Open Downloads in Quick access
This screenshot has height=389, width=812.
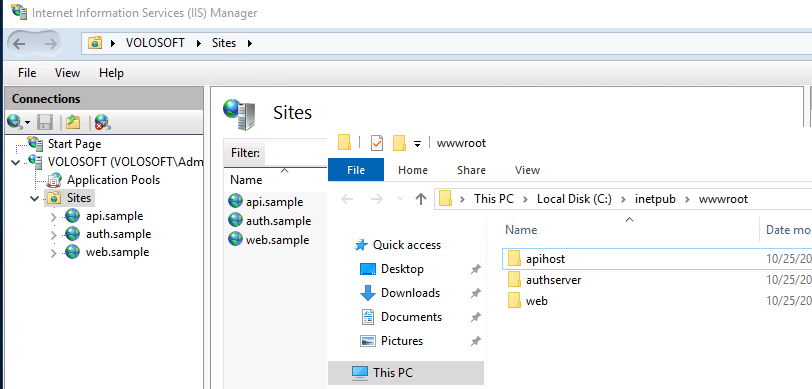coord(410,293)
